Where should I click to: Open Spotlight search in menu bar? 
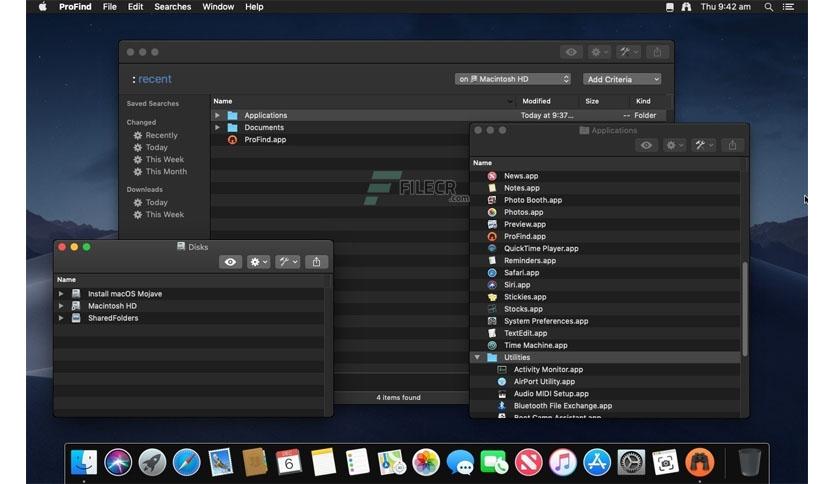(769, 7)
